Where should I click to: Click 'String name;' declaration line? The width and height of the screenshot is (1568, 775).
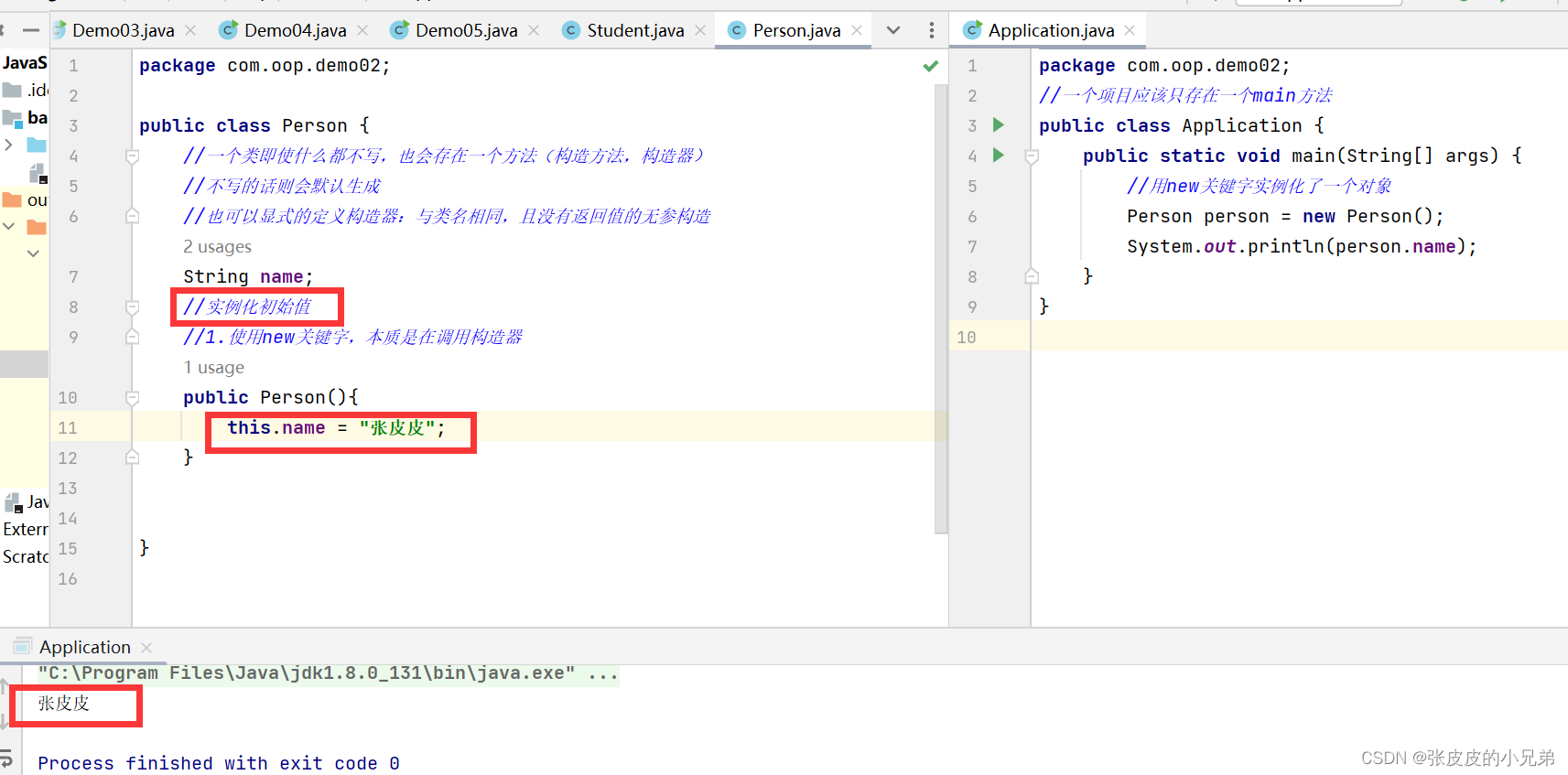(248, 276)
